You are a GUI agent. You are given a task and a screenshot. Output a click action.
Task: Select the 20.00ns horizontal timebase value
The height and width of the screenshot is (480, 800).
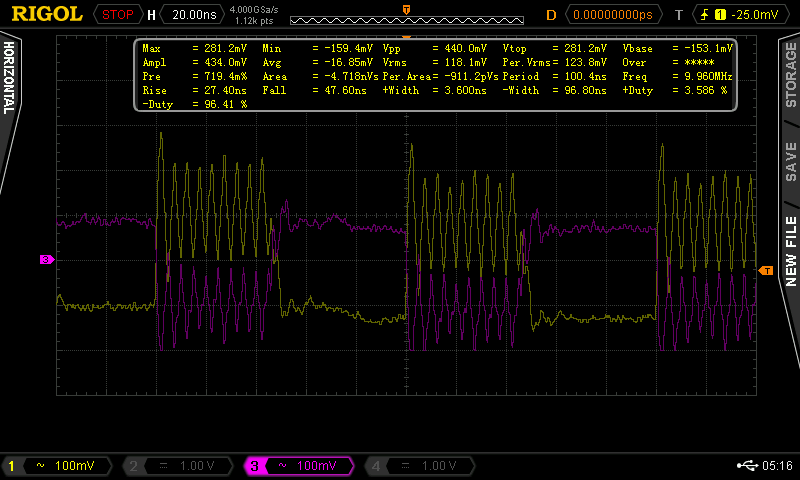coord(194,15)
